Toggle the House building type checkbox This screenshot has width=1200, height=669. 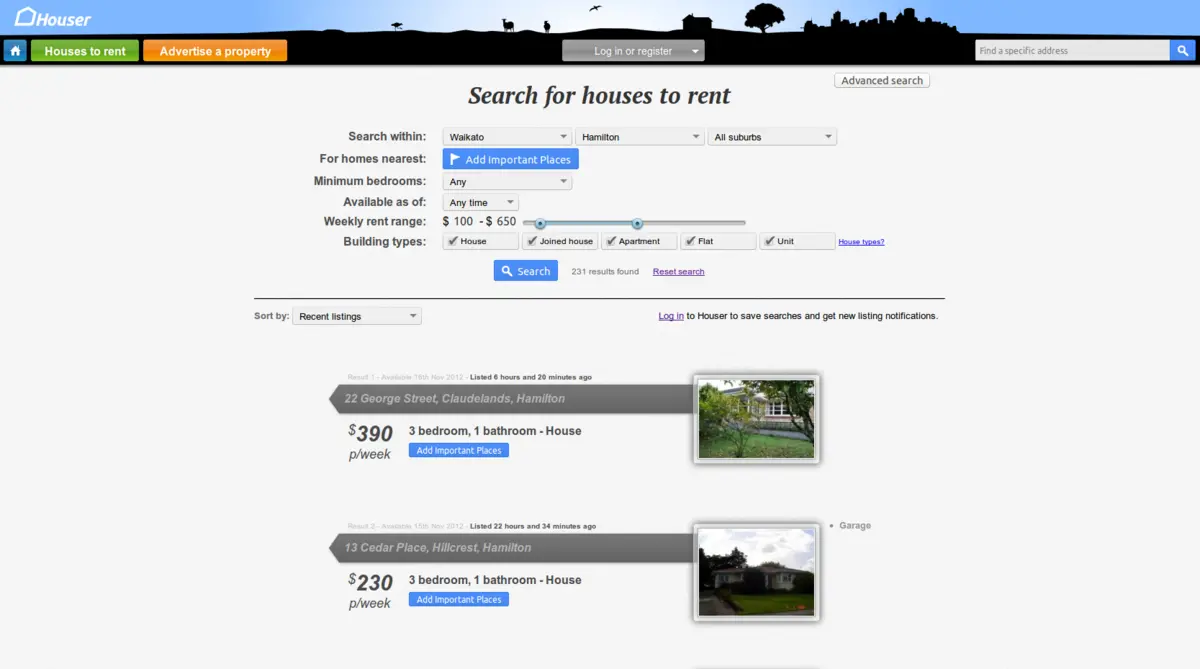click(453, 241)
